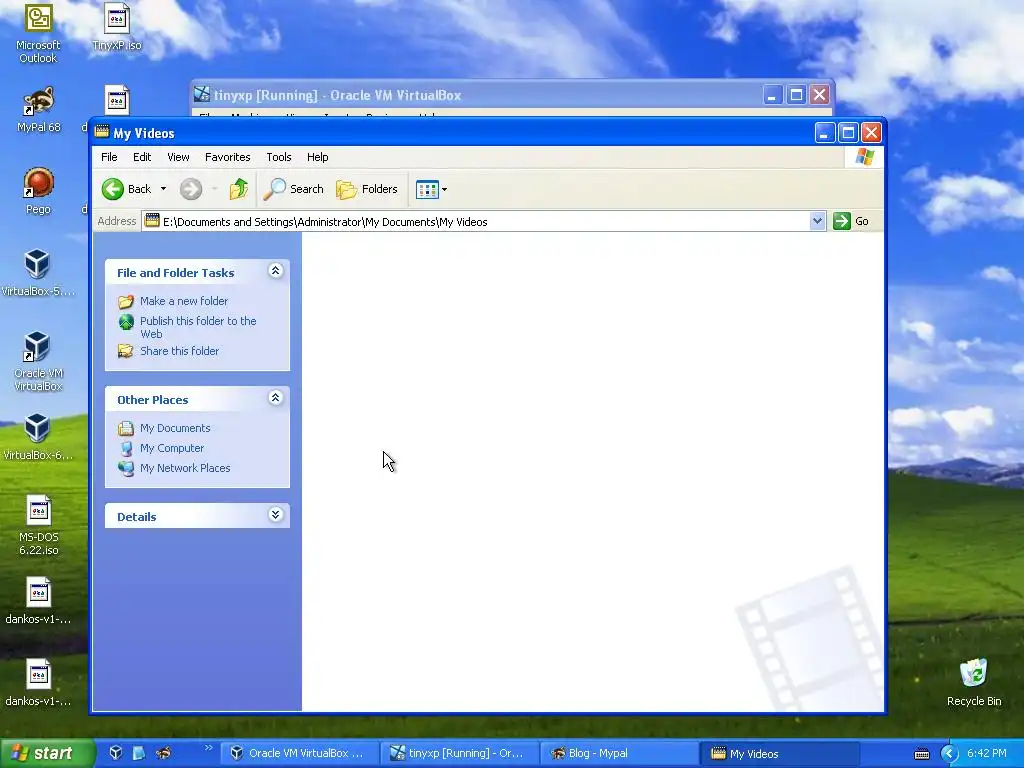
Task: Collapse the File and Folder Tasks panel
Action: click(276, 271)
